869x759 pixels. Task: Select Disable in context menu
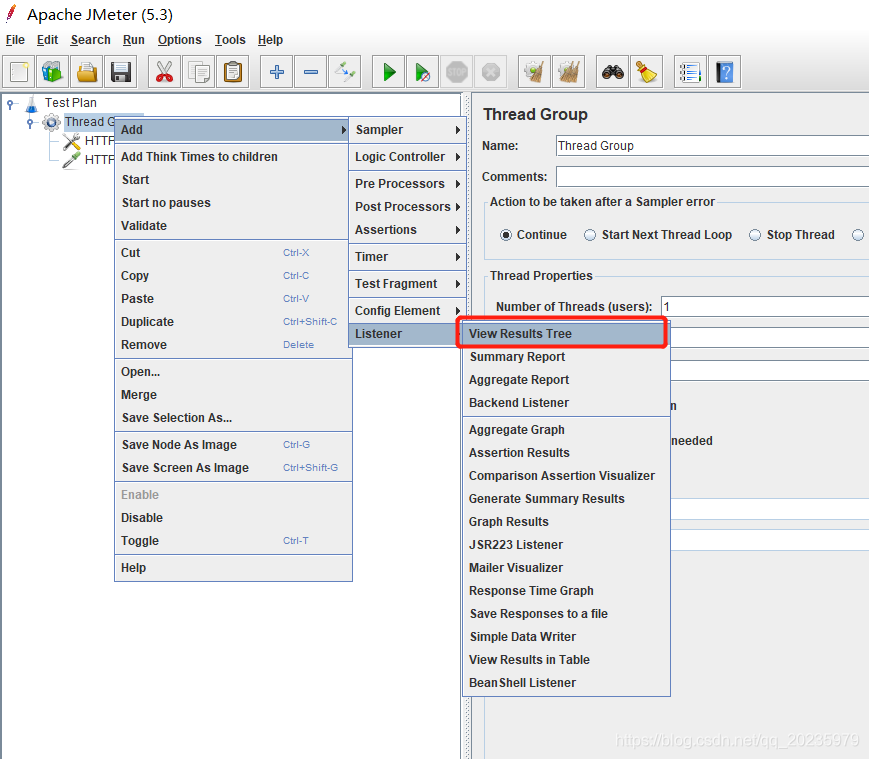[233, 517]
